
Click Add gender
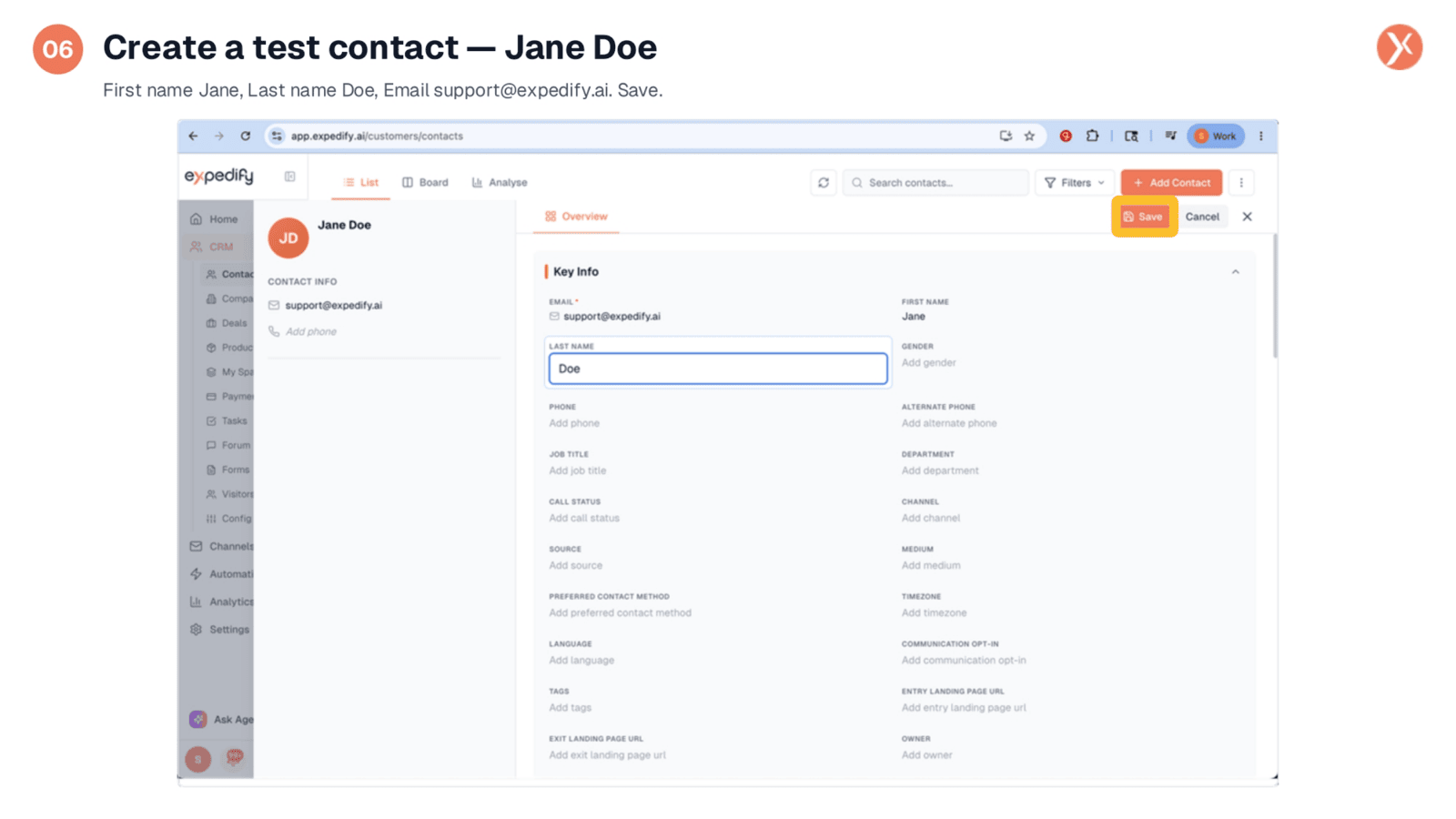coord(928,362)
